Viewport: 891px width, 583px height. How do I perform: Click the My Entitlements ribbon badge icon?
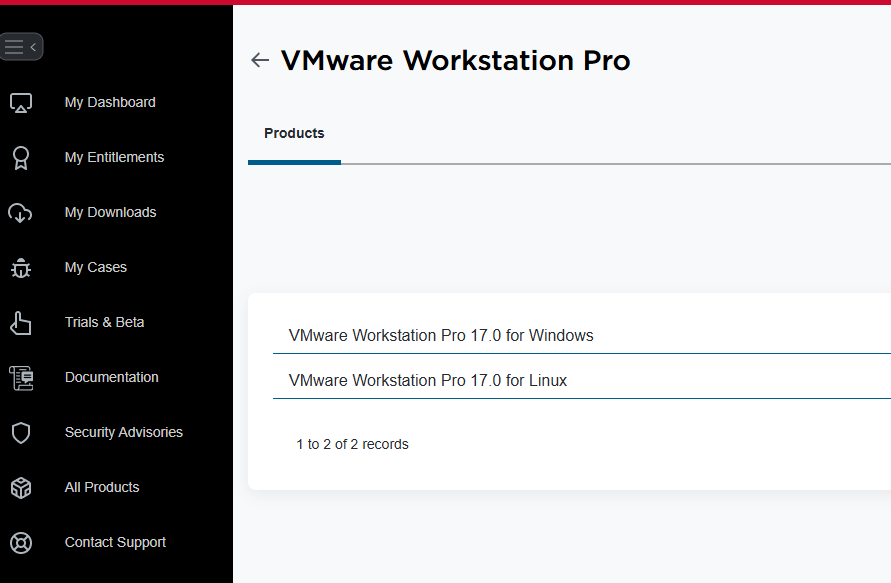[x=21, y=158]
